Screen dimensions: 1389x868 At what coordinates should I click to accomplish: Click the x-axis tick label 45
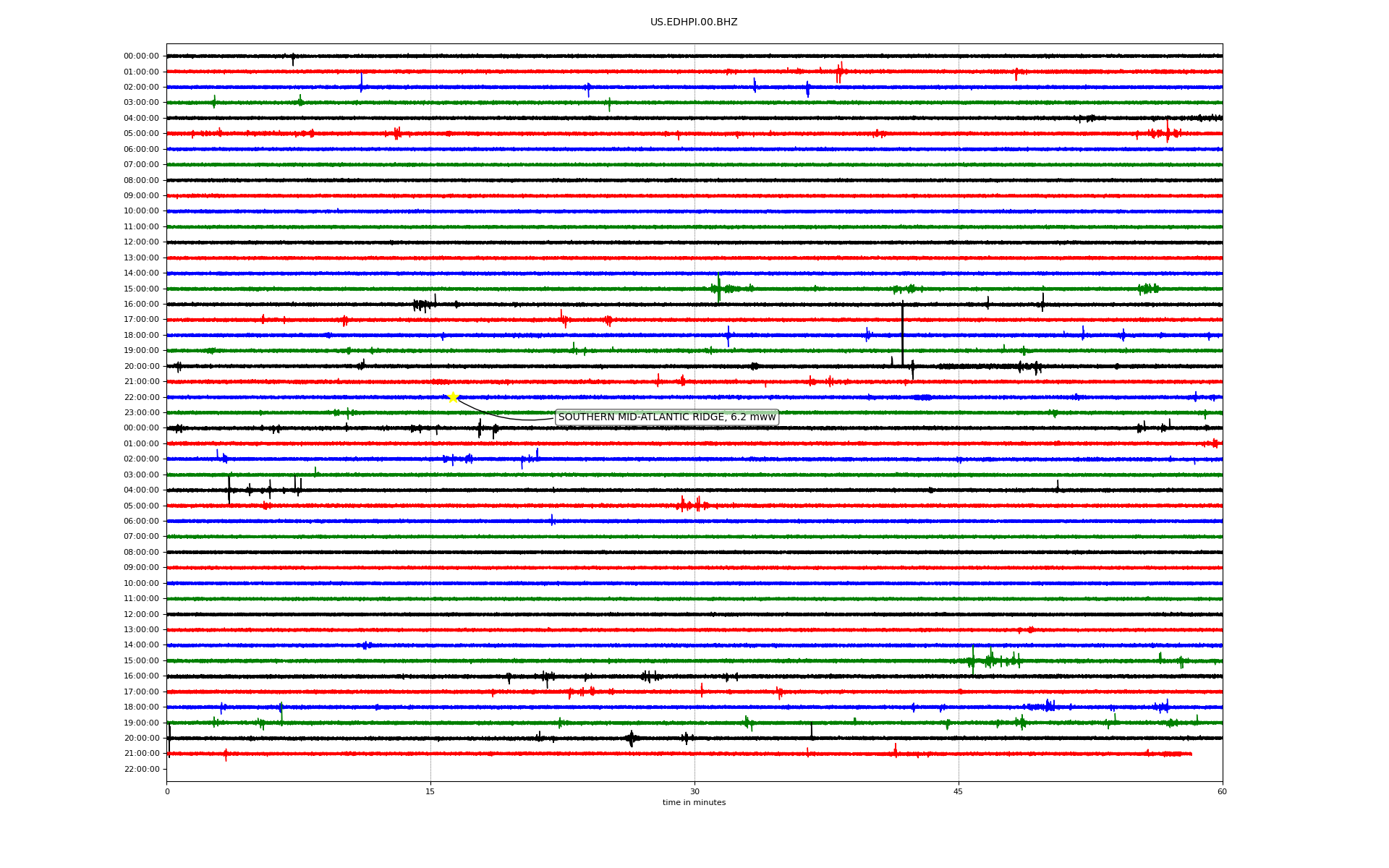[x=959, y=791]
